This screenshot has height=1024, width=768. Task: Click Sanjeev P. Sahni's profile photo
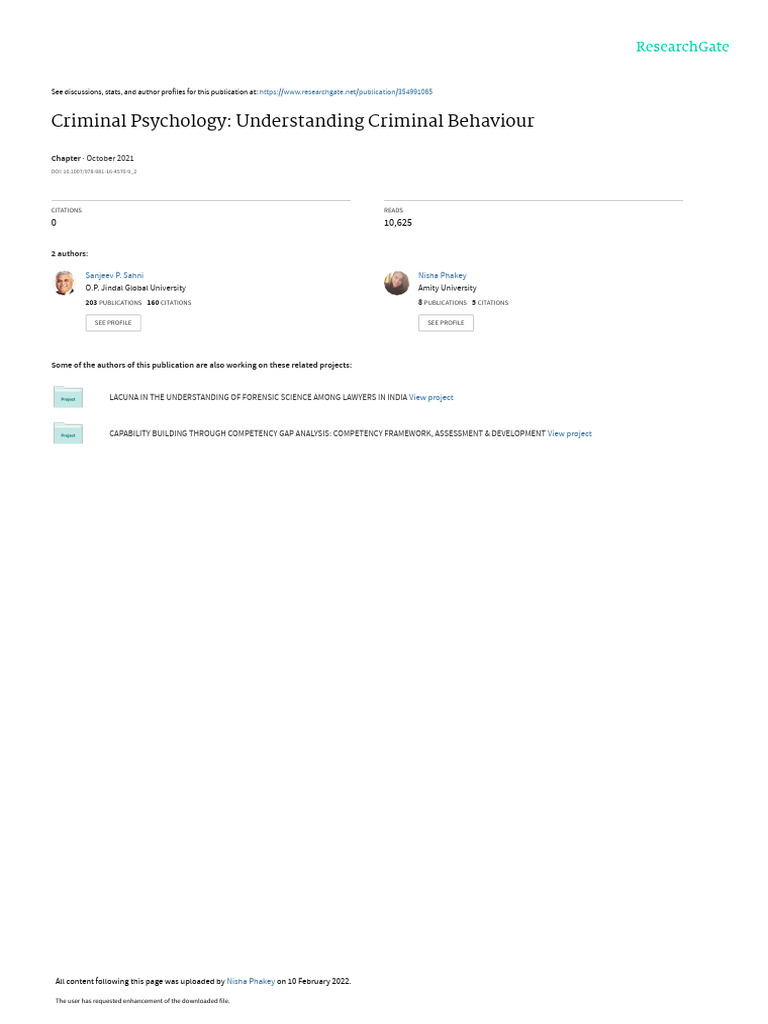(64, 283)
